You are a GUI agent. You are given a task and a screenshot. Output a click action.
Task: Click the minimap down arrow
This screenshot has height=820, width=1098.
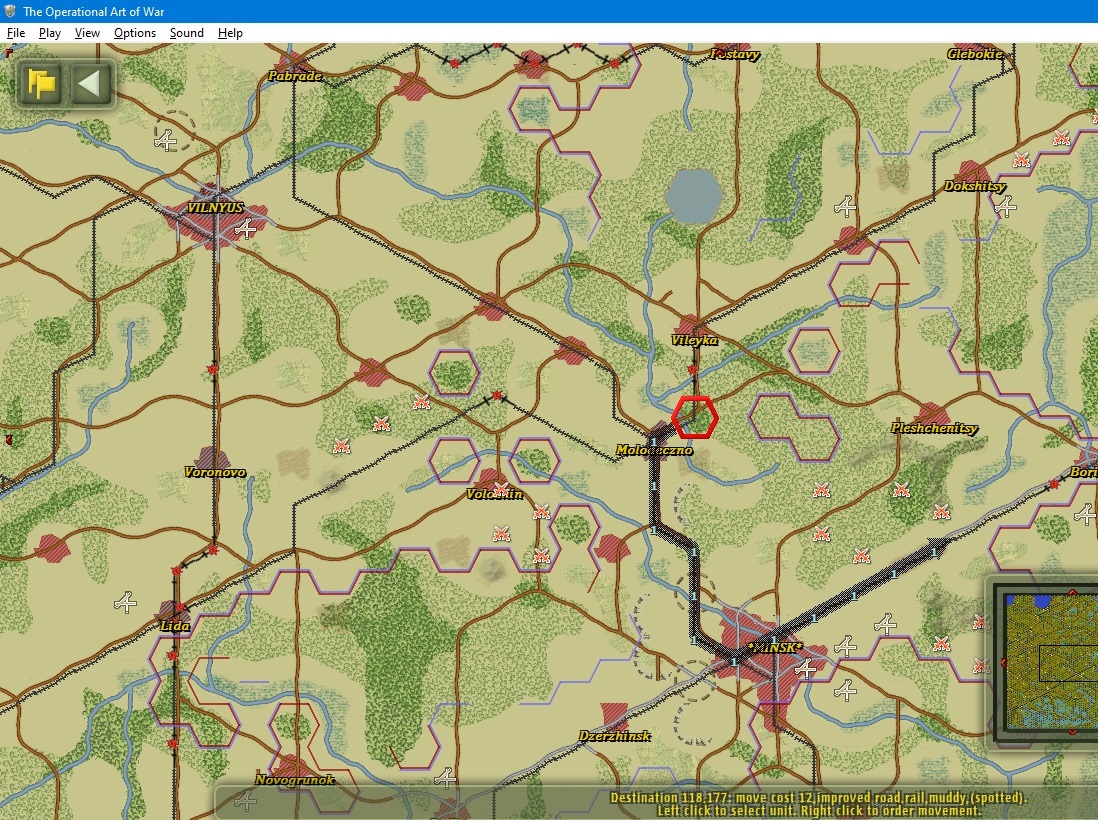click(1072, 732)
